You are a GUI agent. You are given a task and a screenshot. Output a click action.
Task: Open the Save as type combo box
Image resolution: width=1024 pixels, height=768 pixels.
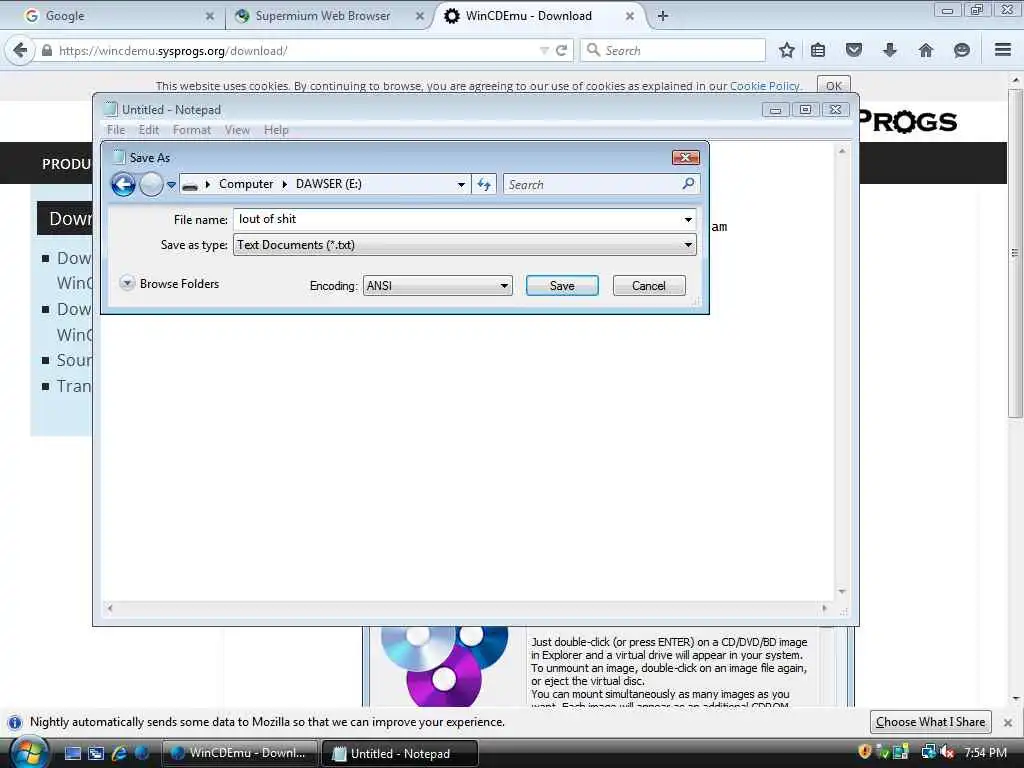tap(464, 245)
